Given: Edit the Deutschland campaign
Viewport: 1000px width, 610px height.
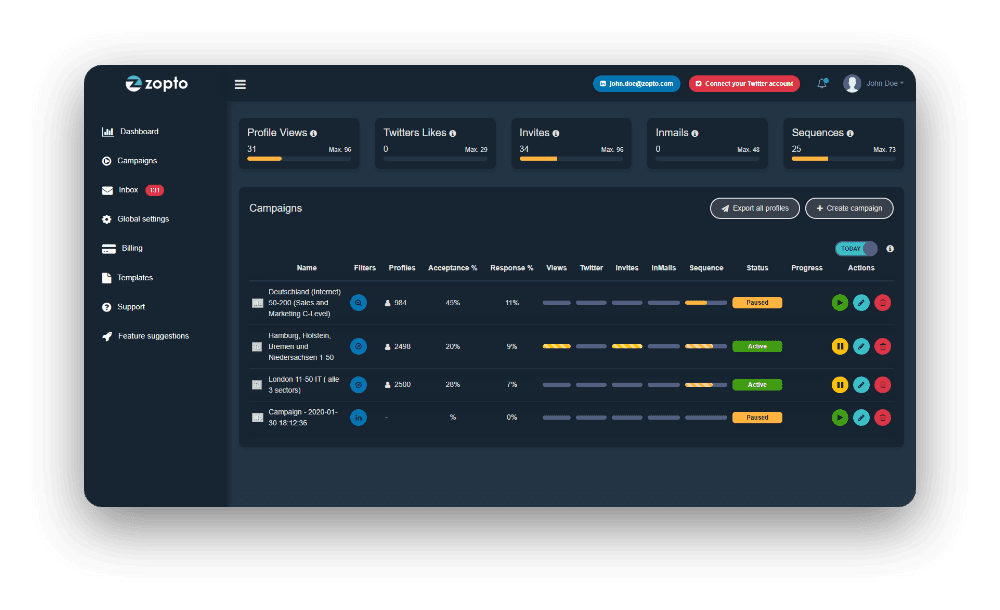Looking at the screenshot, I should tap(861, 302).
